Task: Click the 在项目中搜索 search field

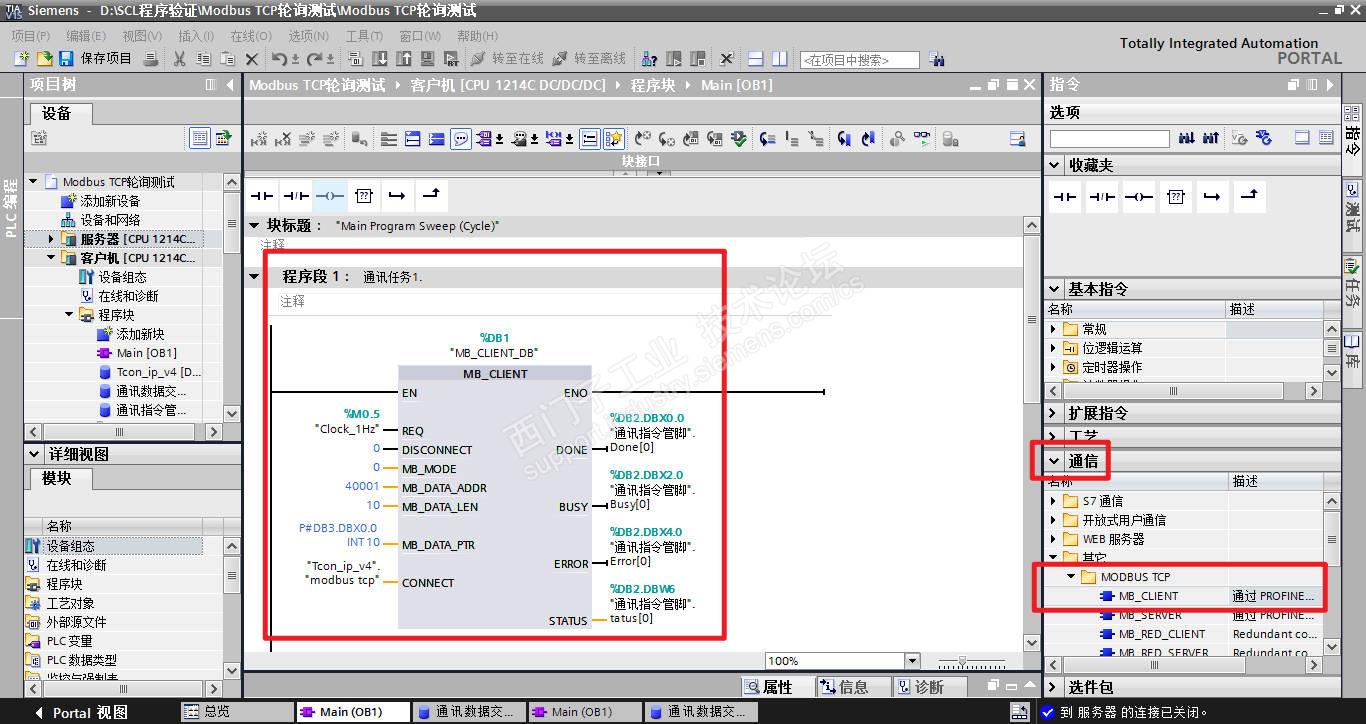Action: [859, 60]
